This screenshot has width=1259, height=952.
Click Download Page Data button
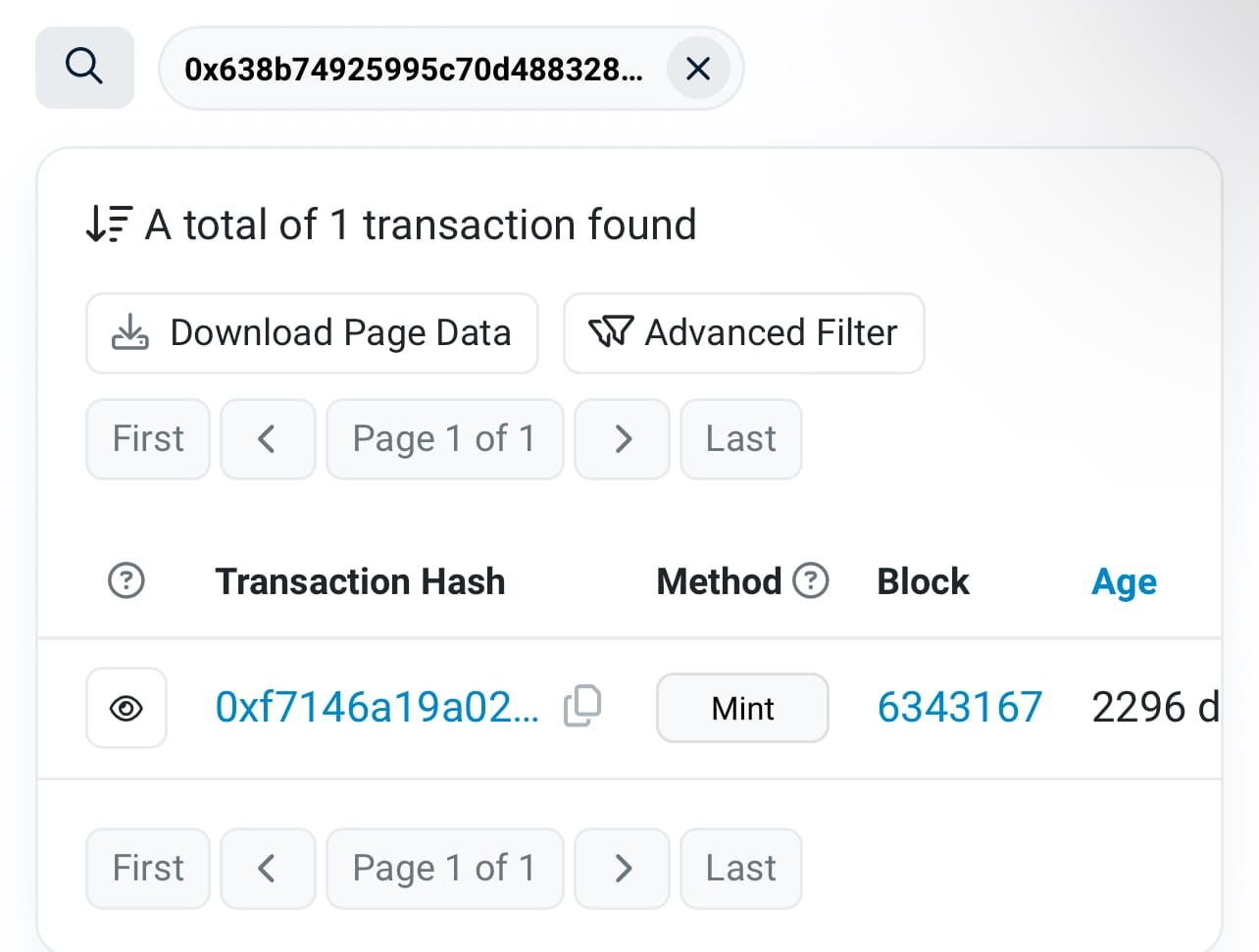tap(312, 333)
